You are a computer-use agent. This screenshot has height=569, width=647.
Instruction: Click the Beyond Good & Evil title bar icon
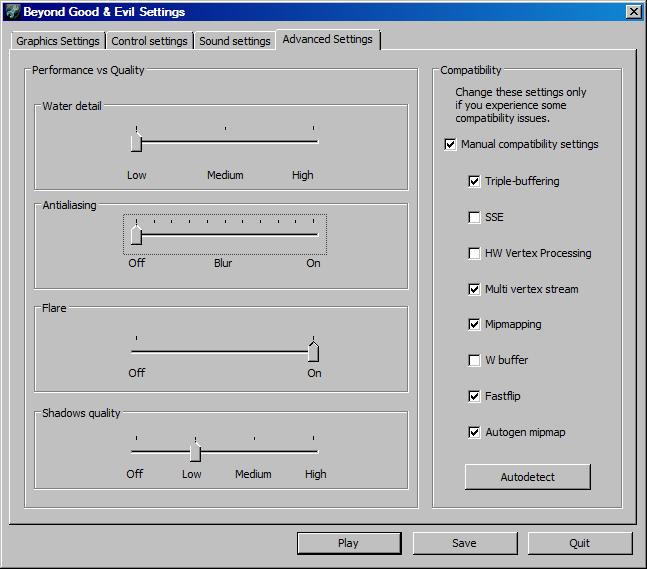pyautogui.click(x=13, y=12)
